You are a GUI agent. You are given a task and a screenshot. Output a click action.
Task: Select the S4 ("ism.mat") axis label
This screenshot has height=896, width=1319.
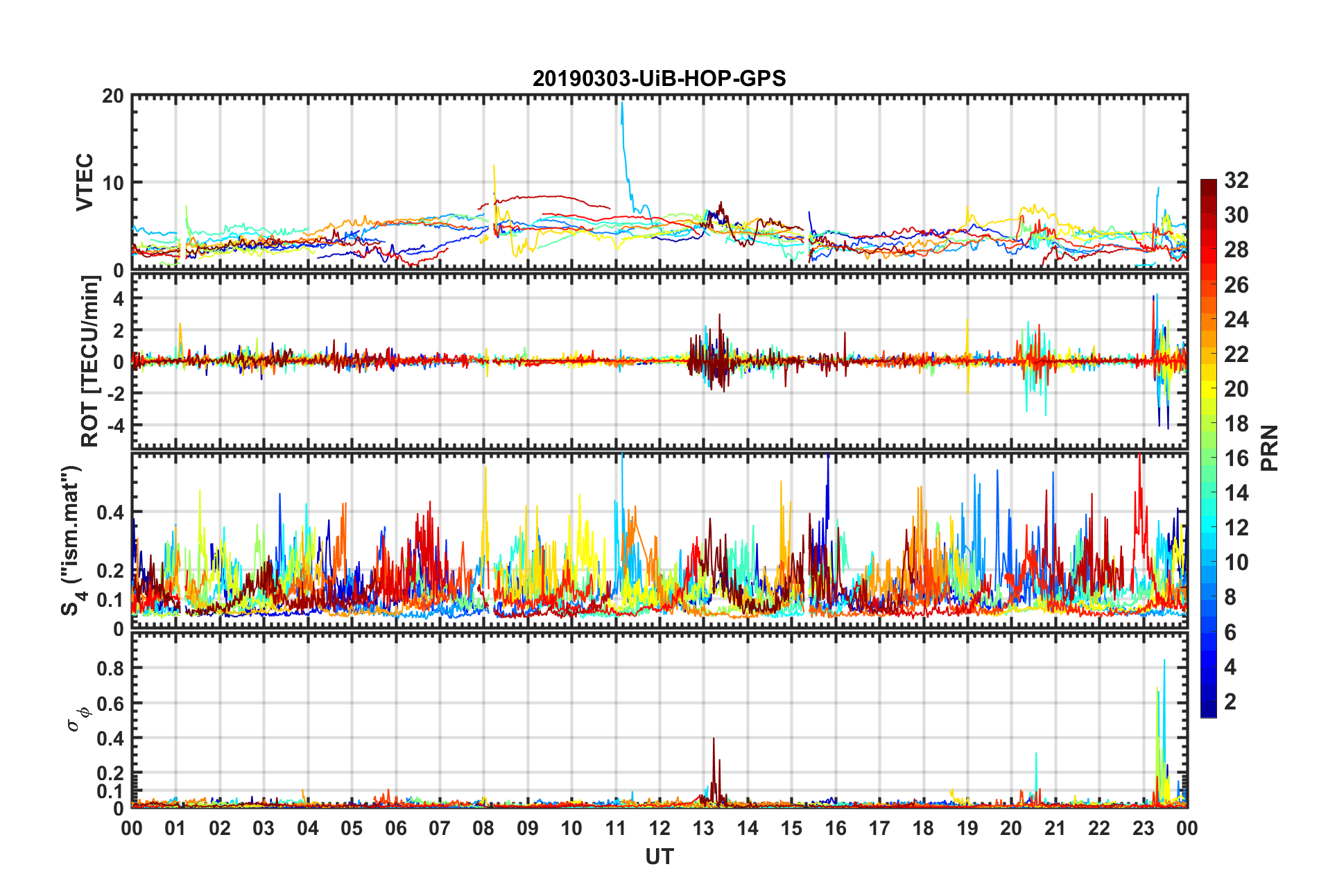[71, 540]
